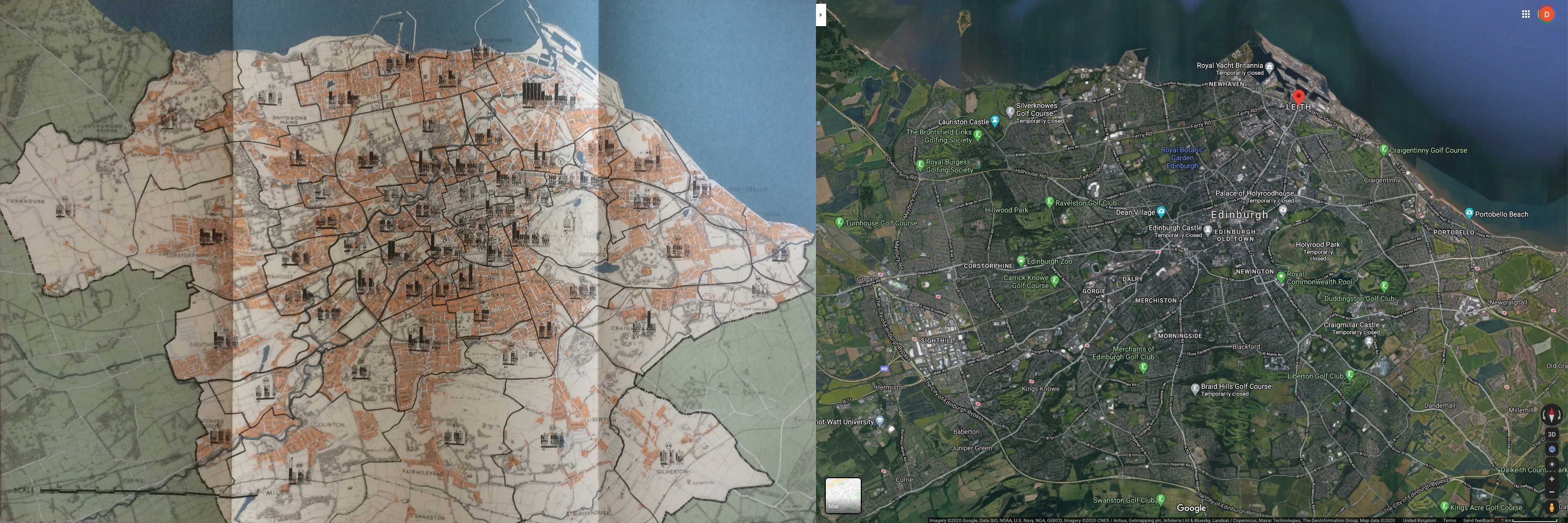Click the MORNINGSIDE label

pyautogui.click(x=1180, y=336)
